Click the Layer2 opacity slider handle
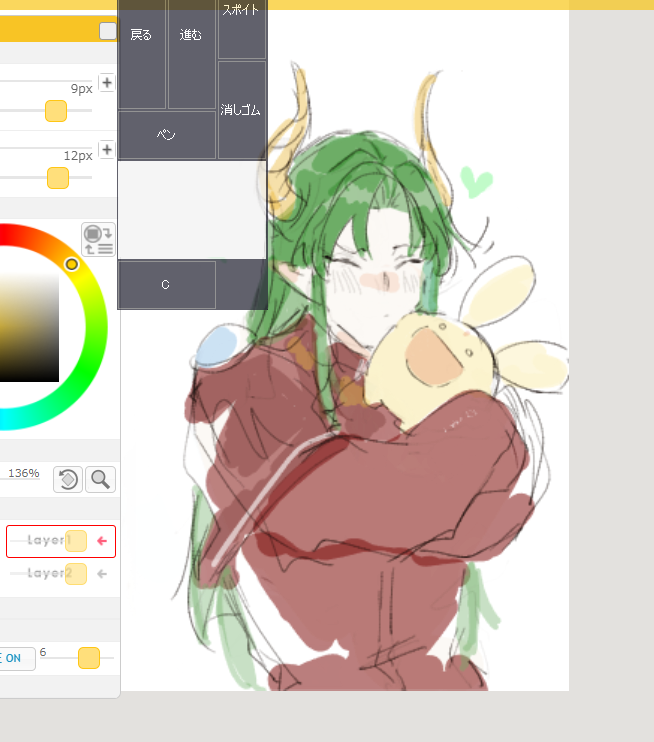This screenshot has height=742, width=654. click(76, 574)
